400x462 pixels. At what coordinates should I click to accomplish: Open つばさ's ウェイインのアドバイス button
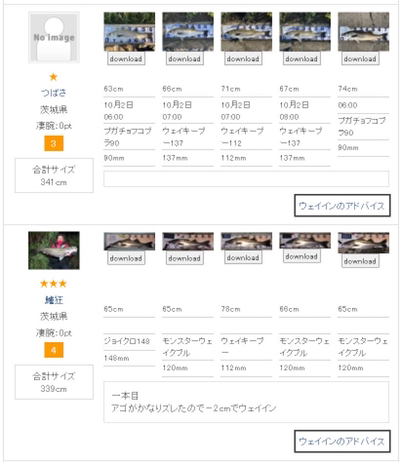pos(342,206)
